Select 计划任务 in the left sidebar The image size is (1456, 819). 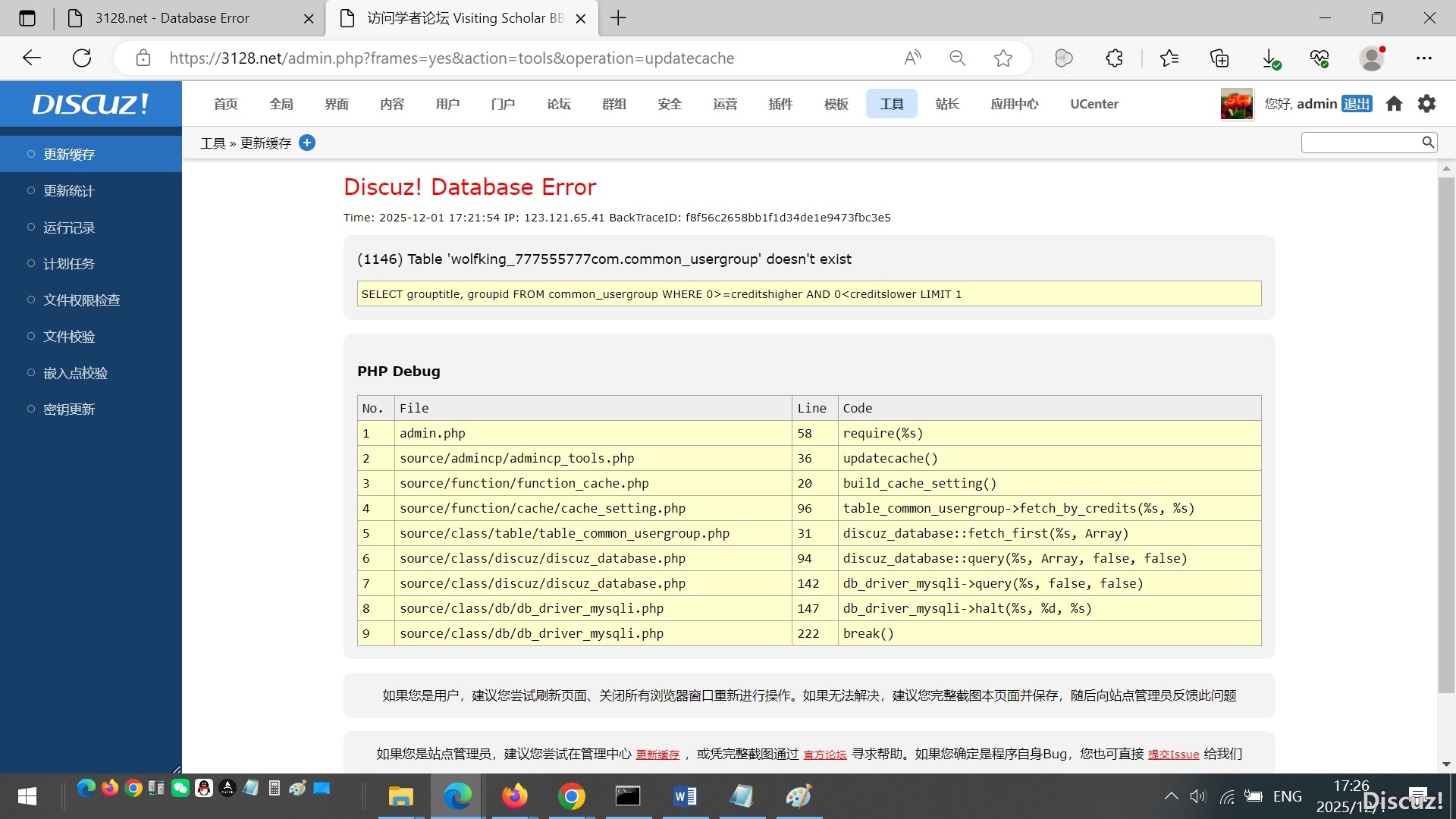(69, 264)
